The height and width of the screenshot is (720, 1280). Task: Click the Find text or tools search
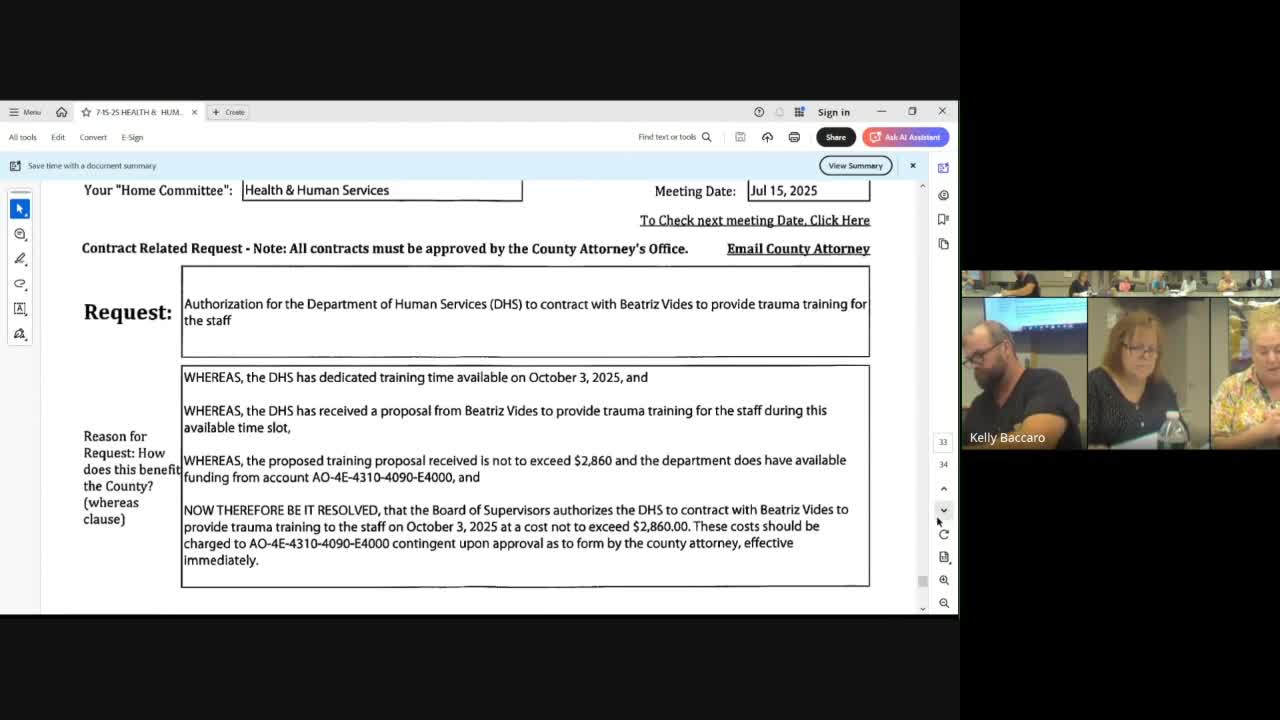tap(675, 137)
